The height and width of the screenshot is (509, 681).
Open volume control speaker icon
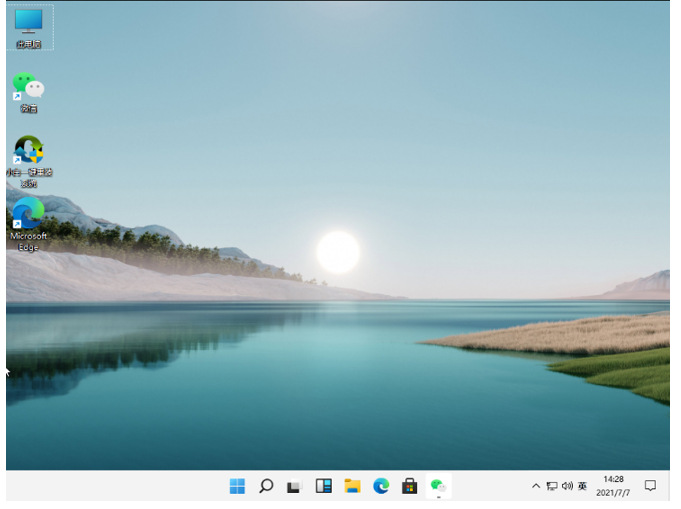pyautogui.click(x=567, y=486)
